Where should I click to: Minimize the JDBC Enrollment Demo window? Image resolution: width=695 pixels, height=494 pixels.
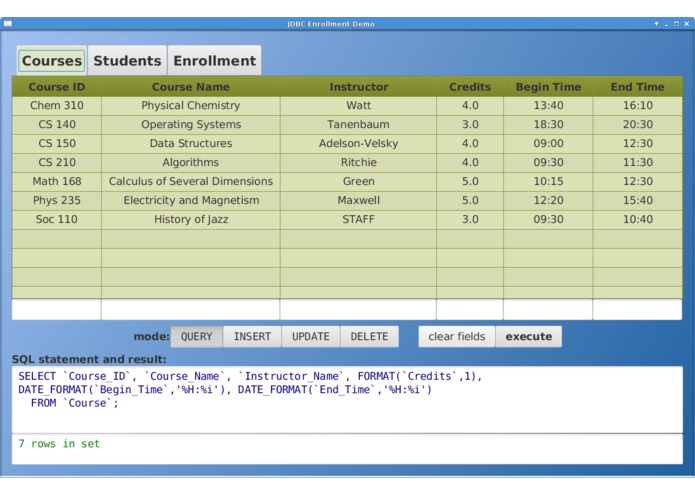click(667, 24)
